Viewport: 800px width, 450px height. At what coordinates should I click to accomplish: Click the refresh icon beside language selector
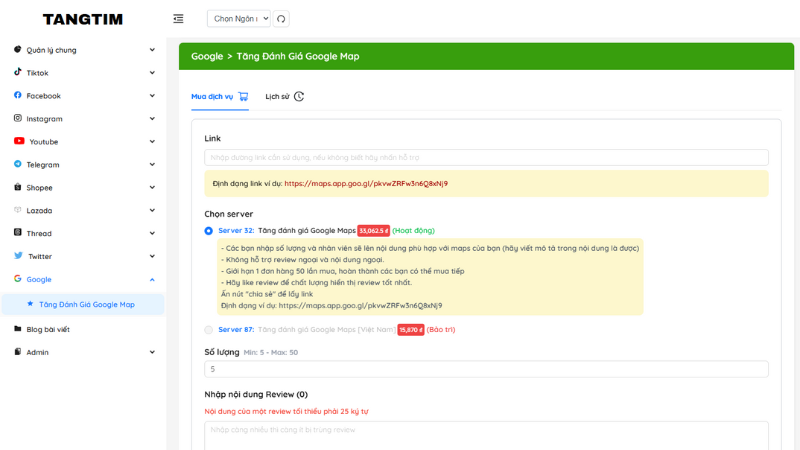[x=281, y=19]
